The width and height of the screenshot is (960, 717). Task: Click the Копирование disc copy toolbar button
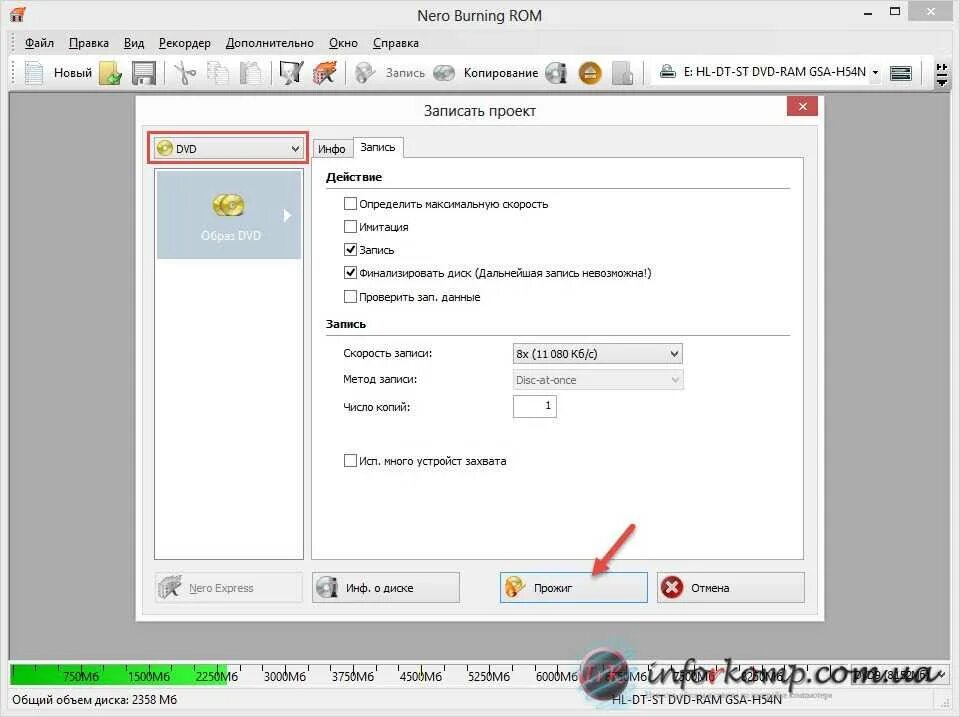[x=486, y=73]
